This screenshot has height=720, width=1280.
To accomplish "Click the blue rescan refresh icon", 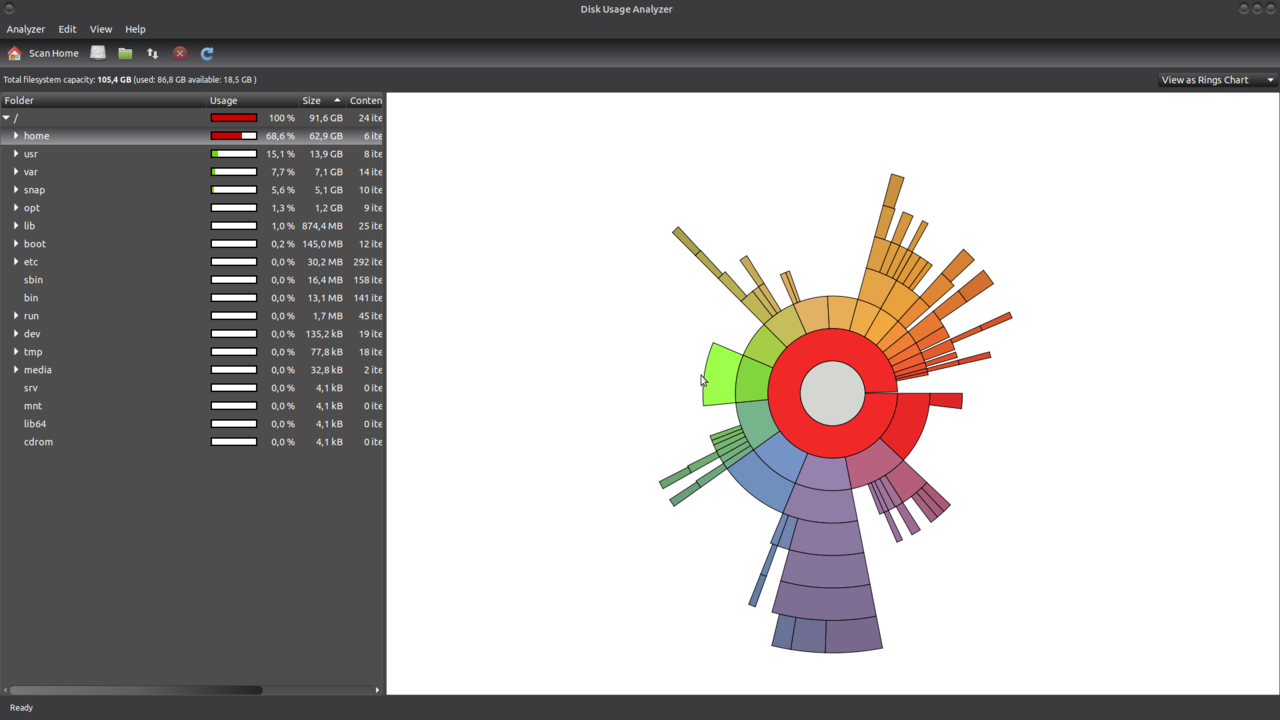I will [207, 53].
